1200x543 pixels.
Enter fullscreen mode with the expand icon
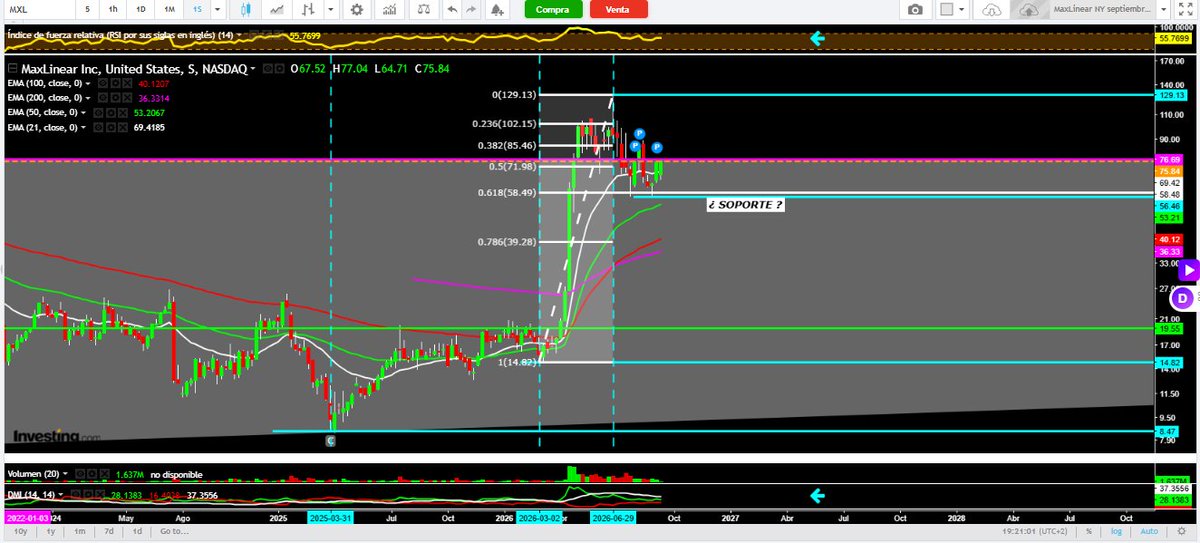(1185, 9)
